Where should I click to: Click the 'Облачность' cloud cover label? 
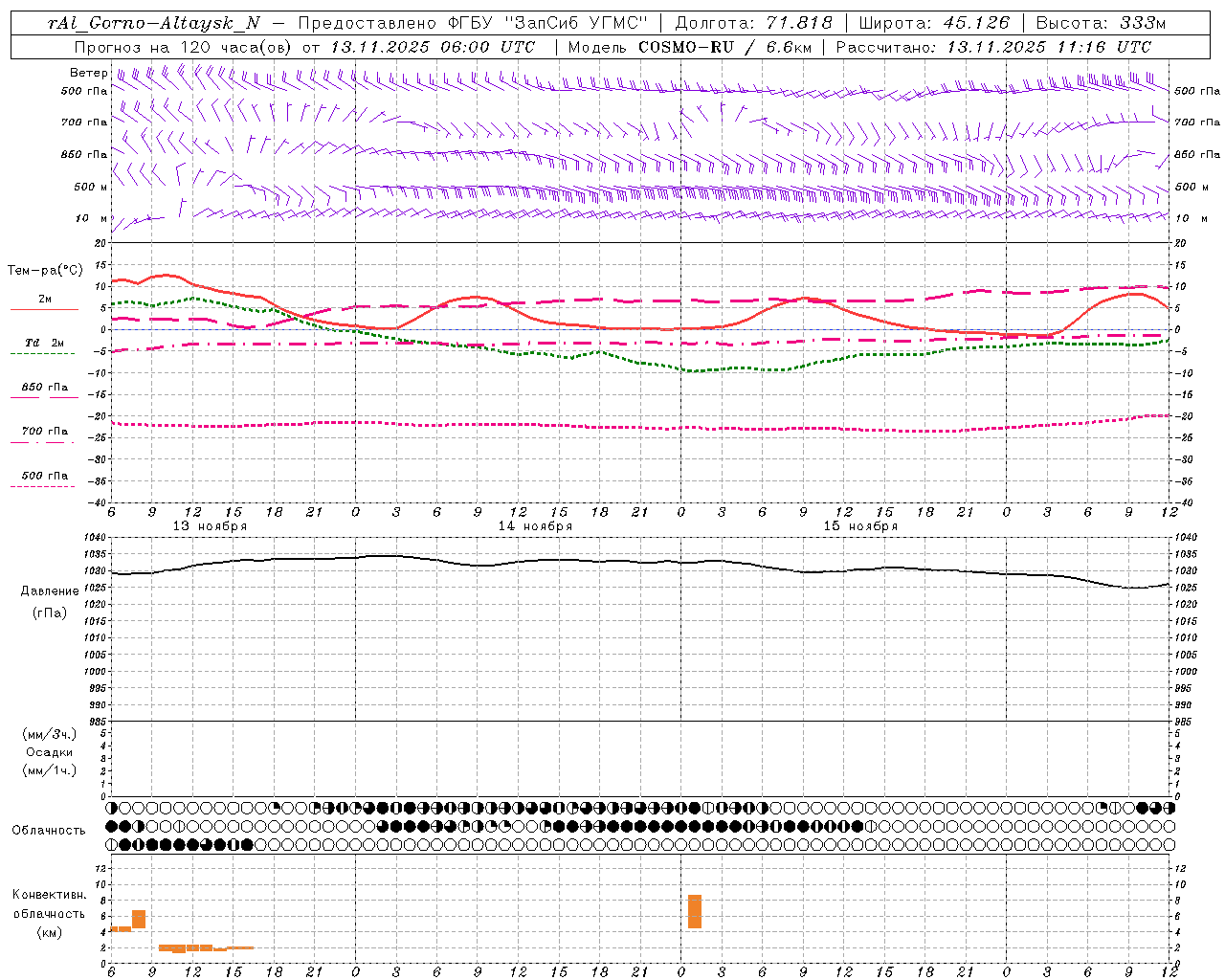pos(49,831)
